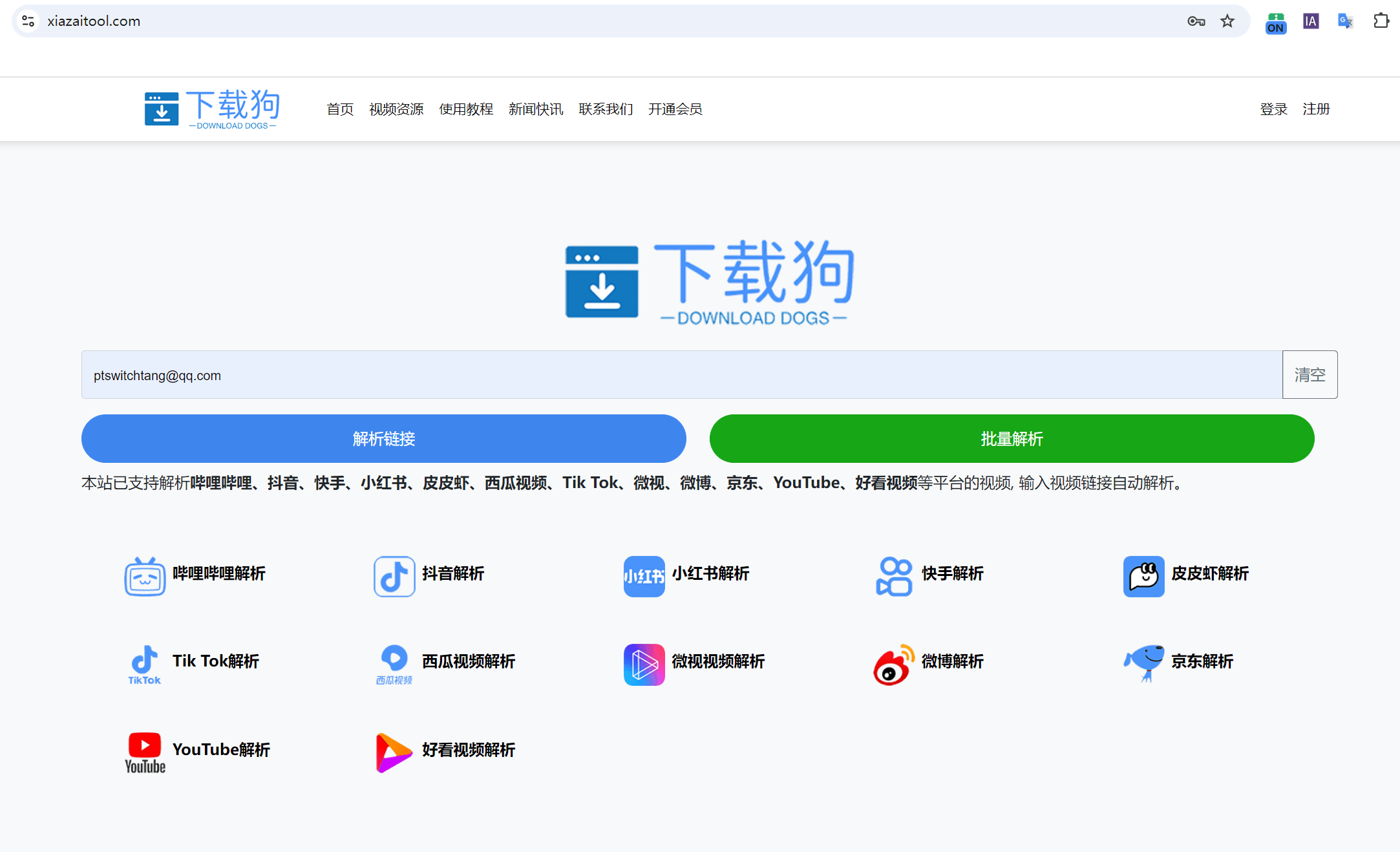Open 使用教程 menu item

[x=466, y=109]
